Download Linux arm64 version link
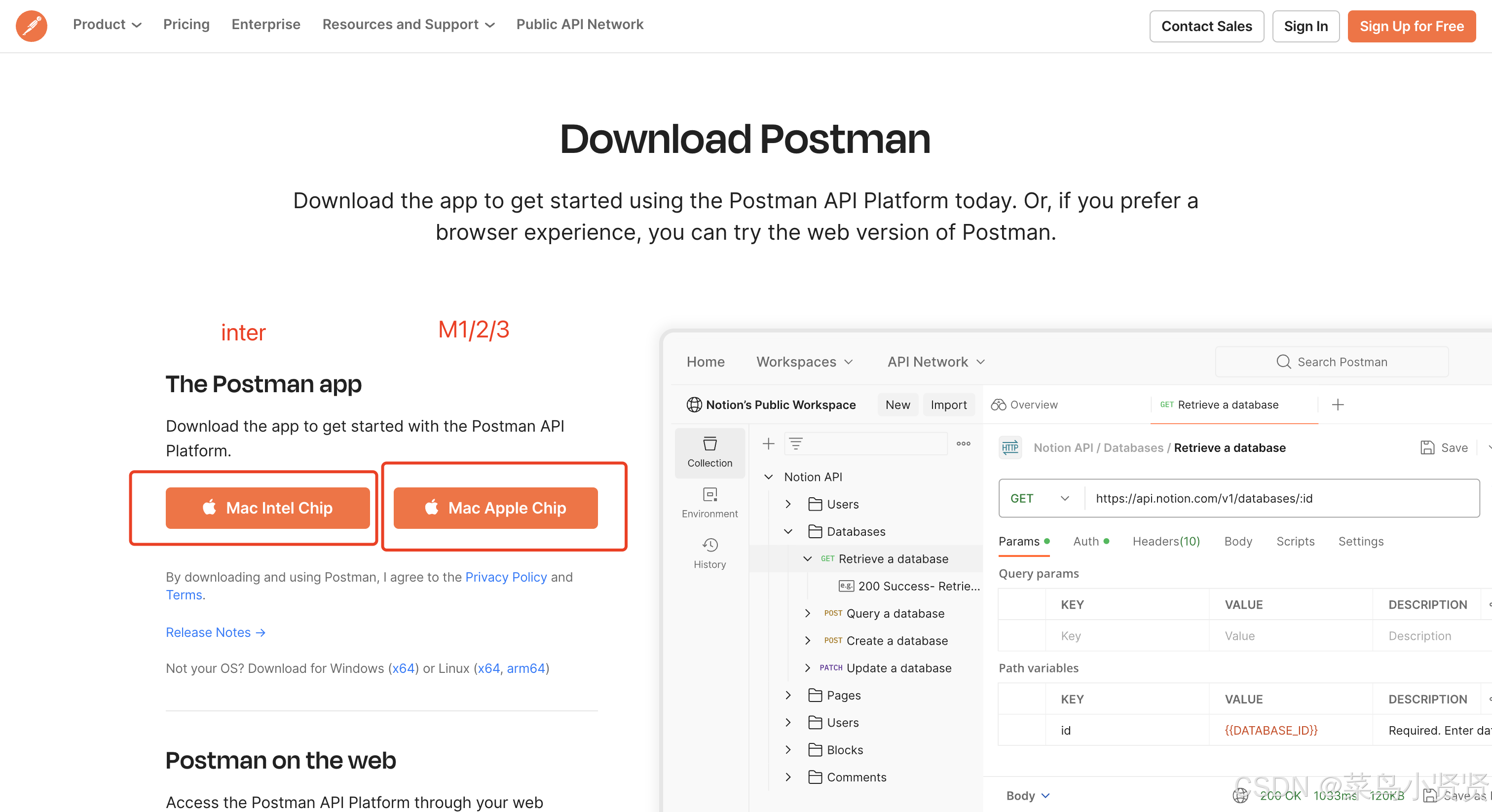The width and height of the screenshot is (1492, 812). coord(526,668)
